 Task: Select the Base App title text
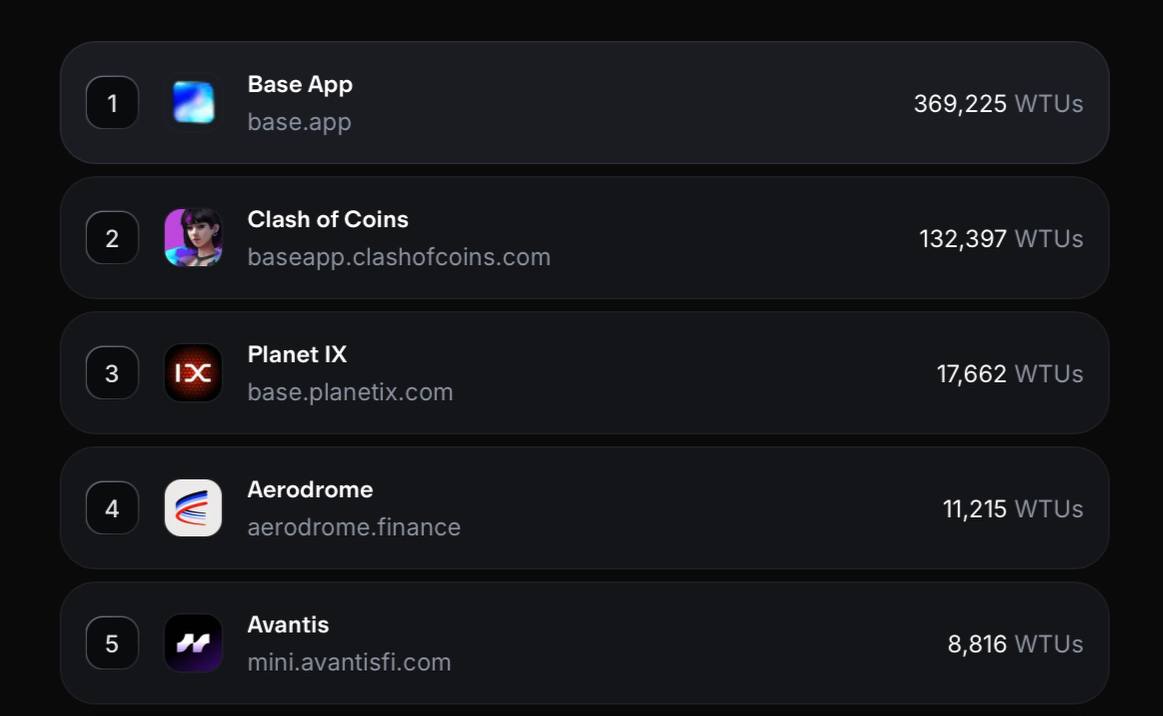point(300,85)
